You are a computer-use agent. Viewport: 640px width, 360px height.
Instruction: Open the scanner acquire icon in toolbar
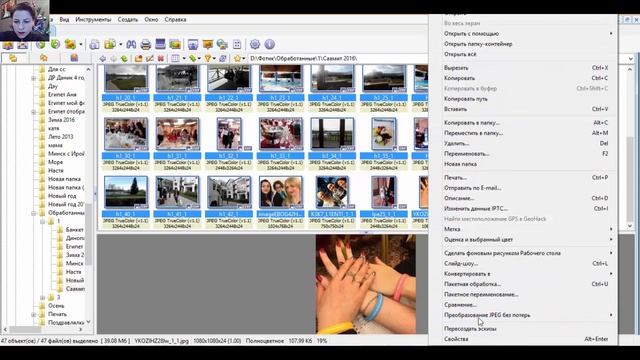tap(160, 44)
